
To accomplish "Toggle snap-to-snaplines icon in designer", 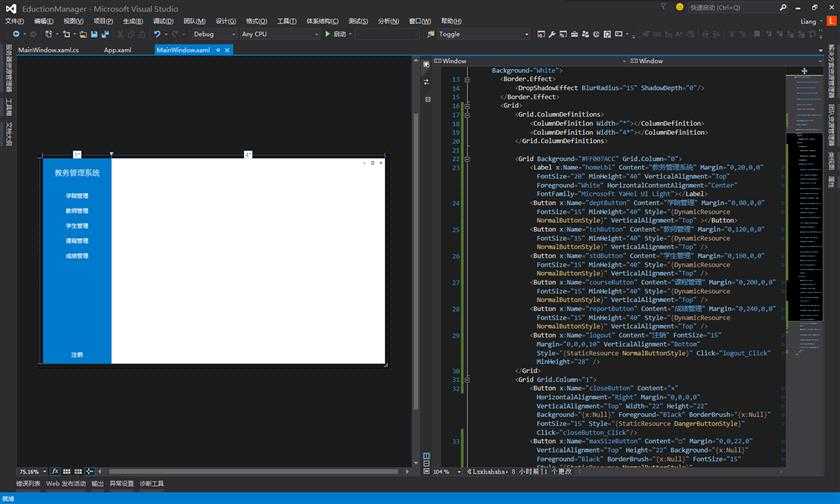I will pos(89,471).
